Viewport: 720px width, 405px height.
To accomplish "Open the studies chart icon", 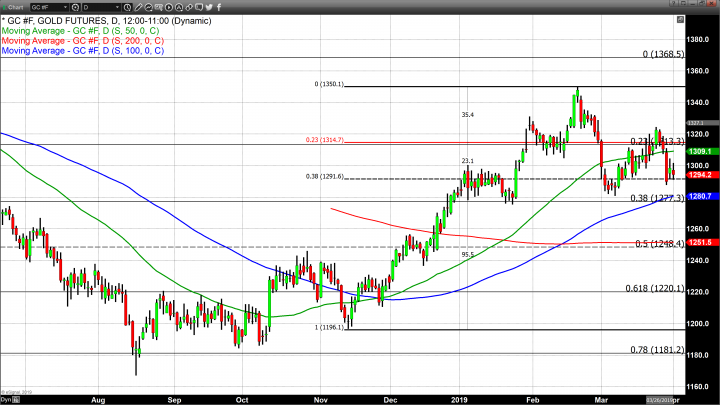I will tap(148, 7).
